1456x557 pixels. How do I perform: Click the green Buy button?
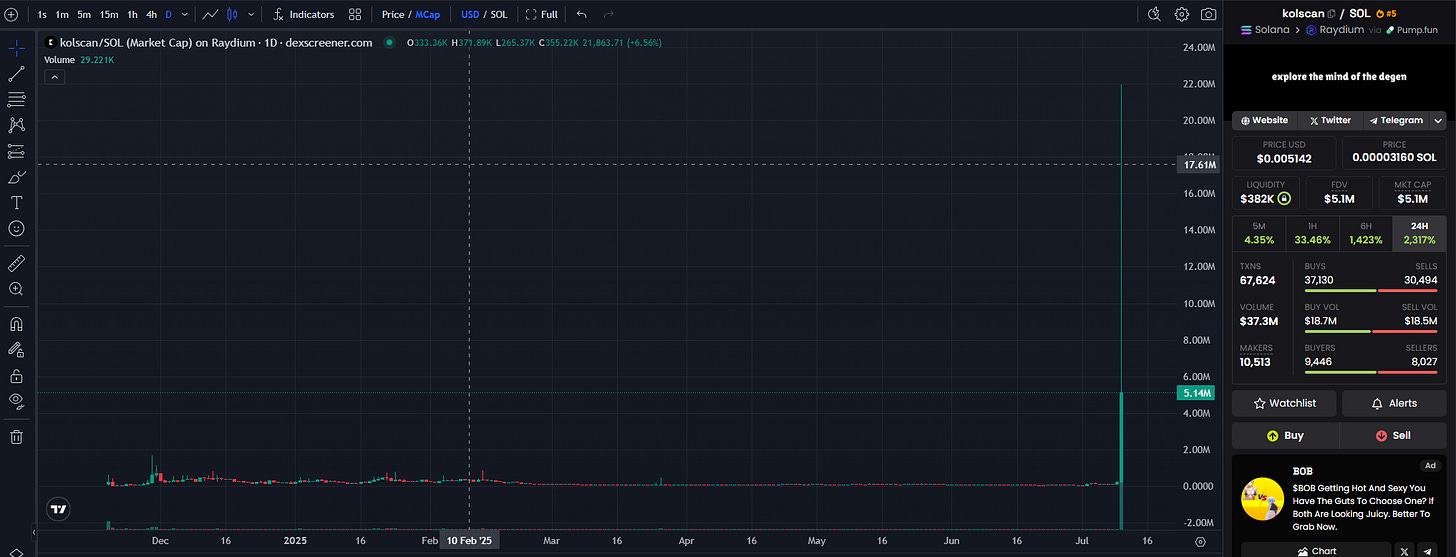[x=1285, y=436]
